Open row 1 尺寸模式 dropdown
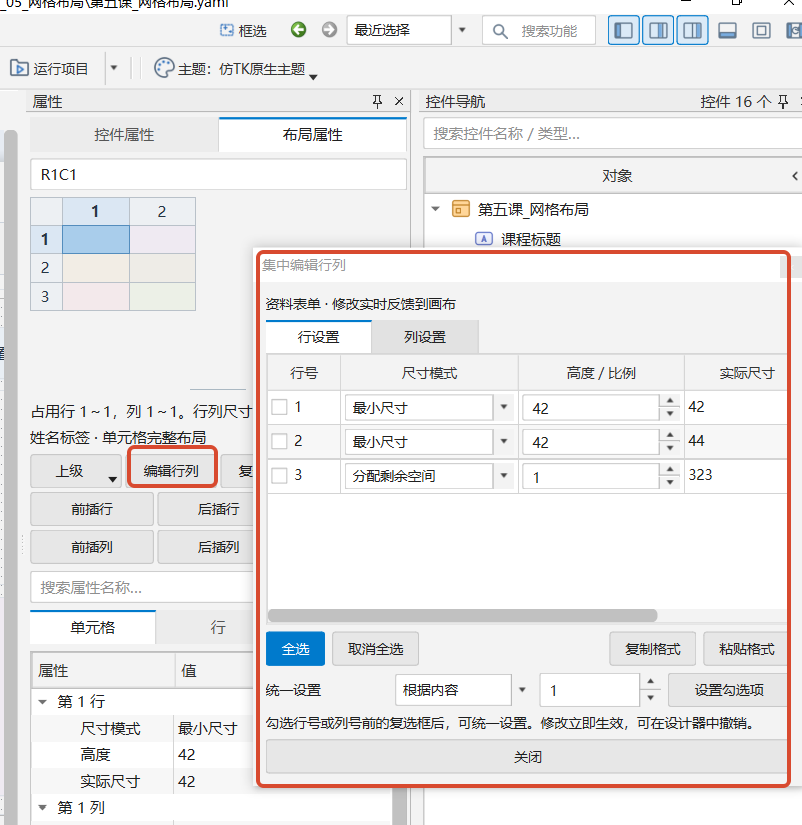 [504, 407]
